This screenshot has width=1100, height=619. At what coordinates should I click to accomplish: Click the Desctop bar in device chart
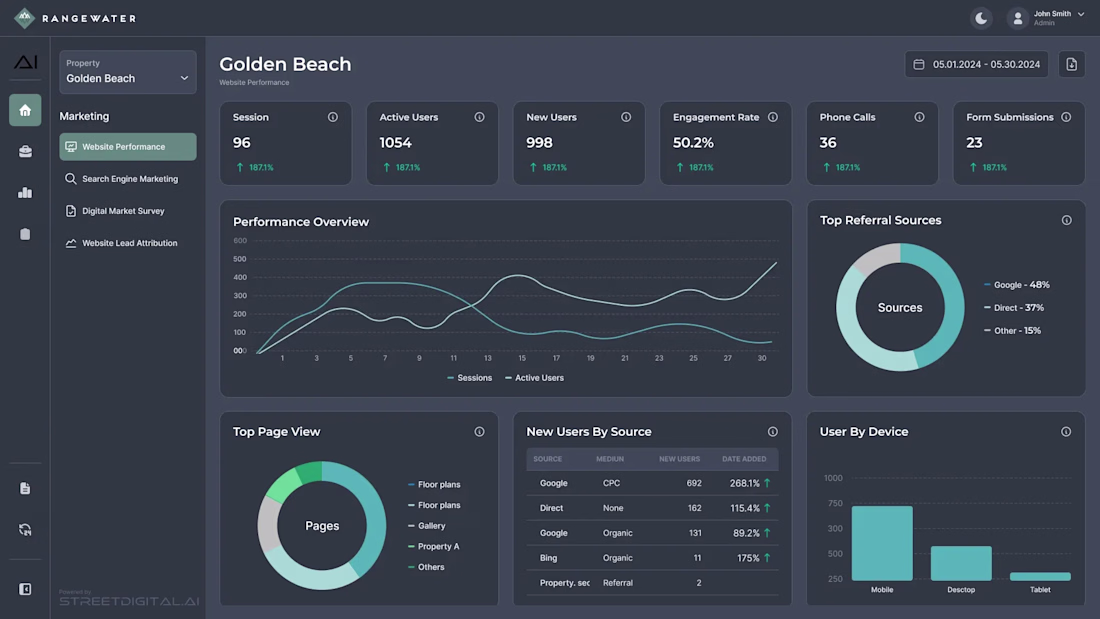(x=961, y=563)
